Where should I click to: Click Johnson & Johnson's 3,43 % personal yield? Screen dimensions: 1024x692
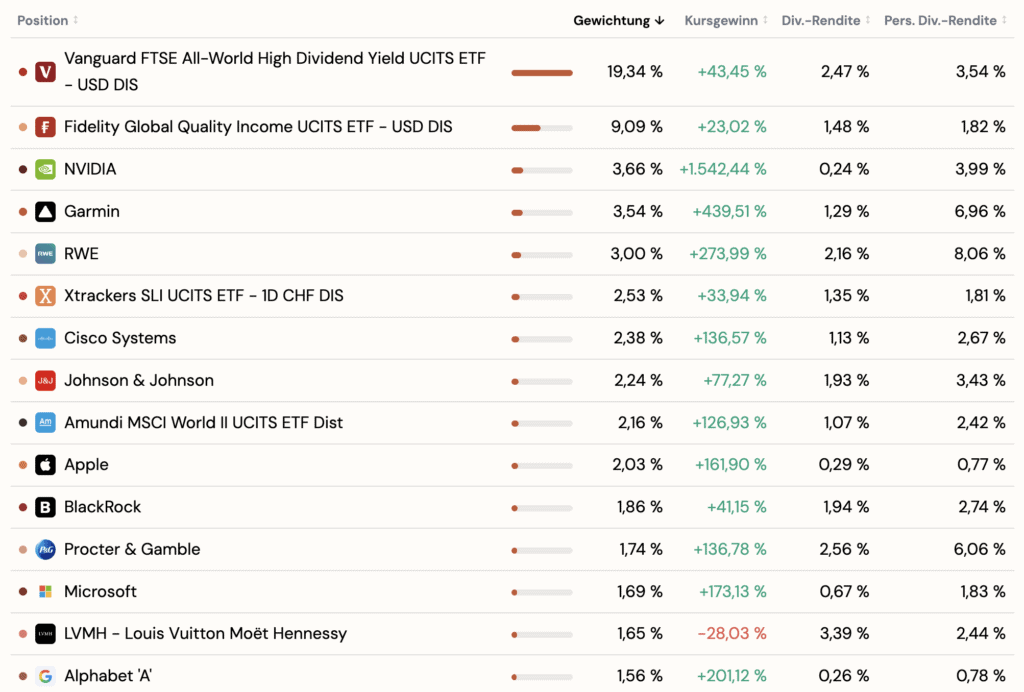click(981, 380)
